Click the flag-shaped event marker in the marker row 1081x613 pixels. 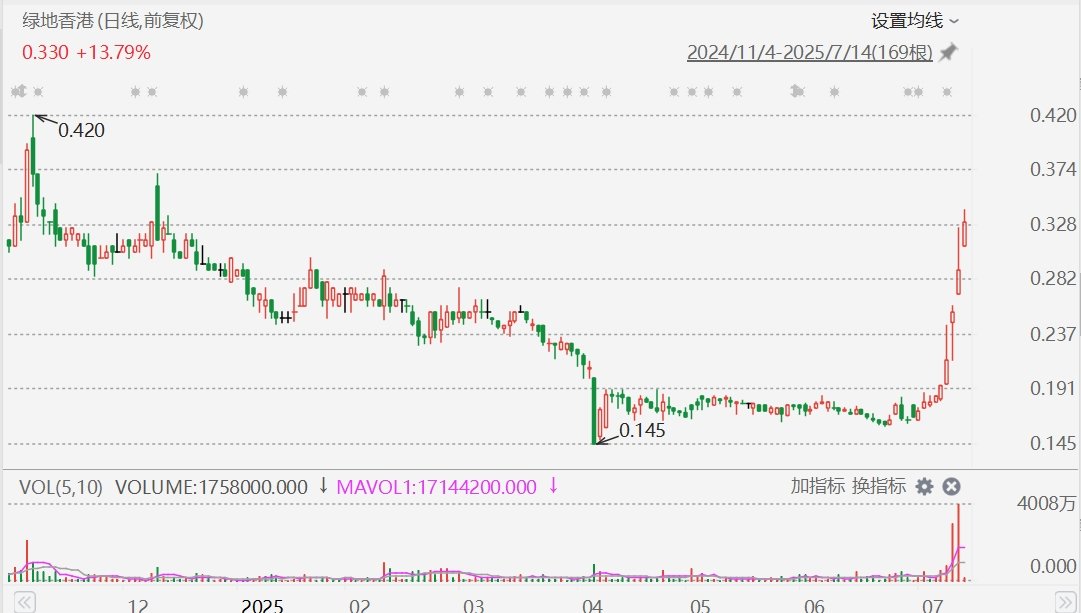point(798,91)
